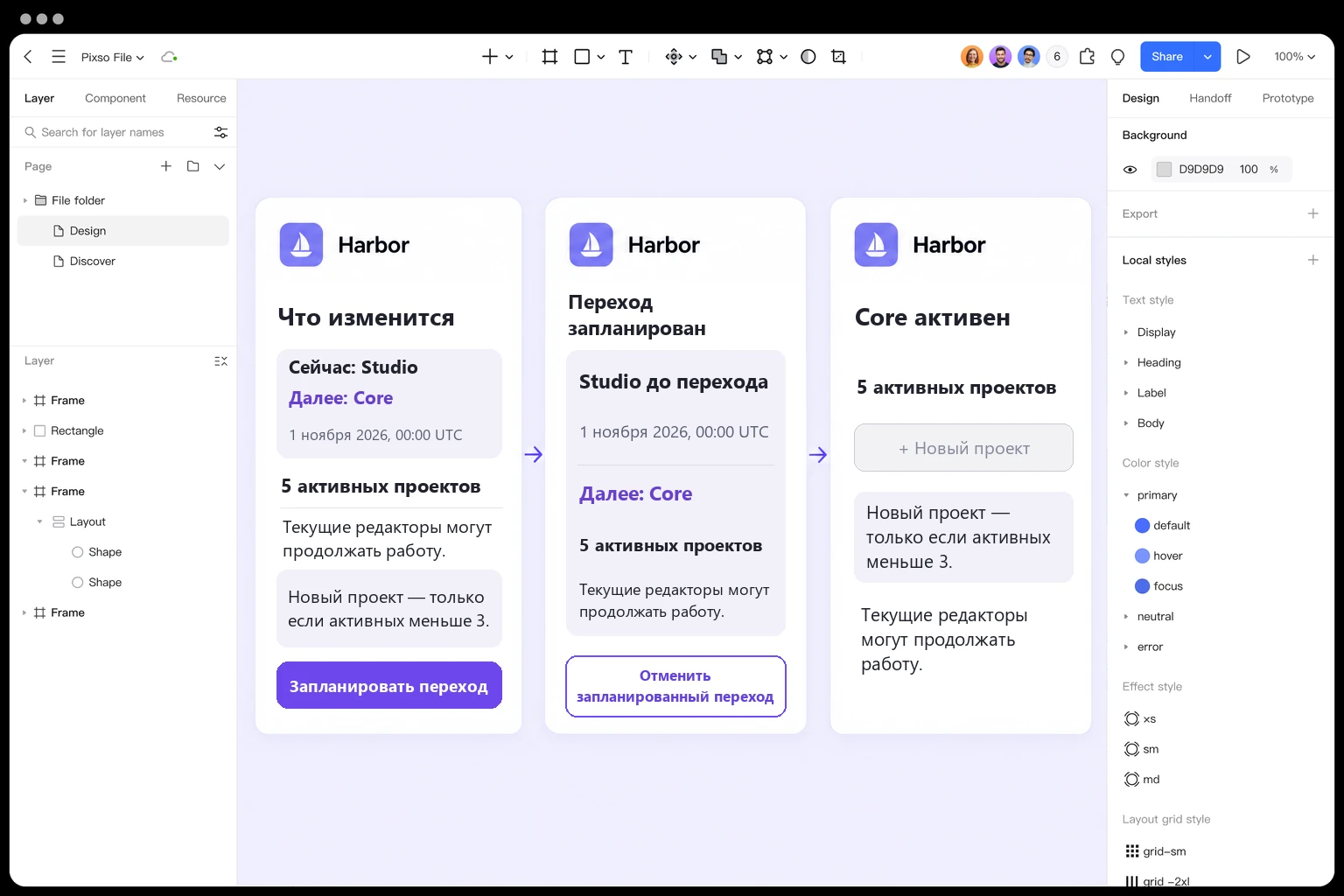
Task: Click Отменить запланированный переход button
Action: pyautogui.click(x=675, y=686)
